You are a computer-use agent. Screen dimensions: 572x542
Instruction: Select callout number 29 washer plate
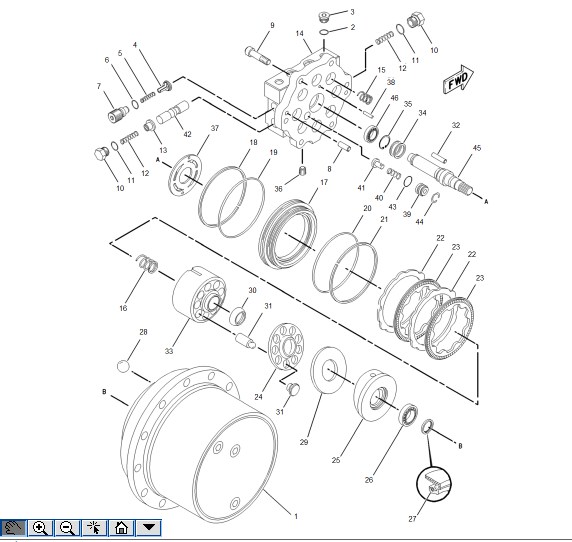pos(304,442)
